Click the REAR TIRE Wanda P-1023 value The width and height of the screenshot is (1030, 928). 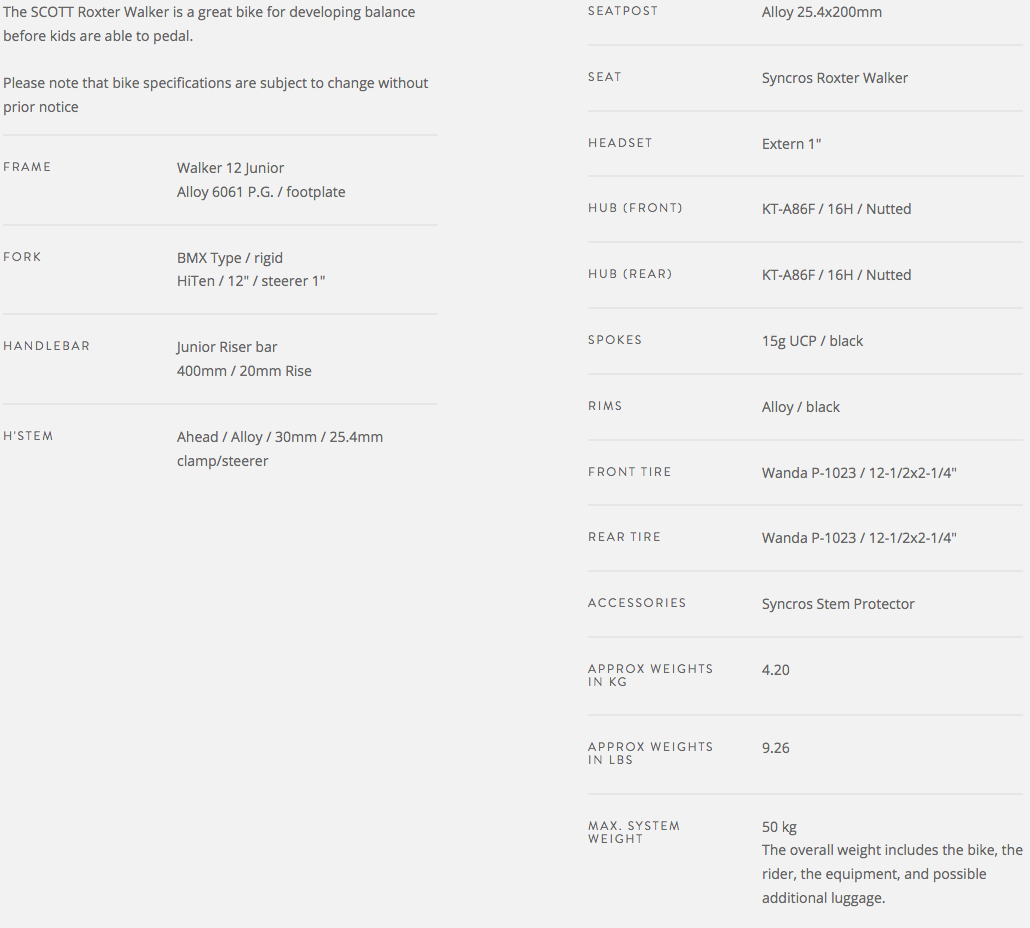tap(859, 538)
